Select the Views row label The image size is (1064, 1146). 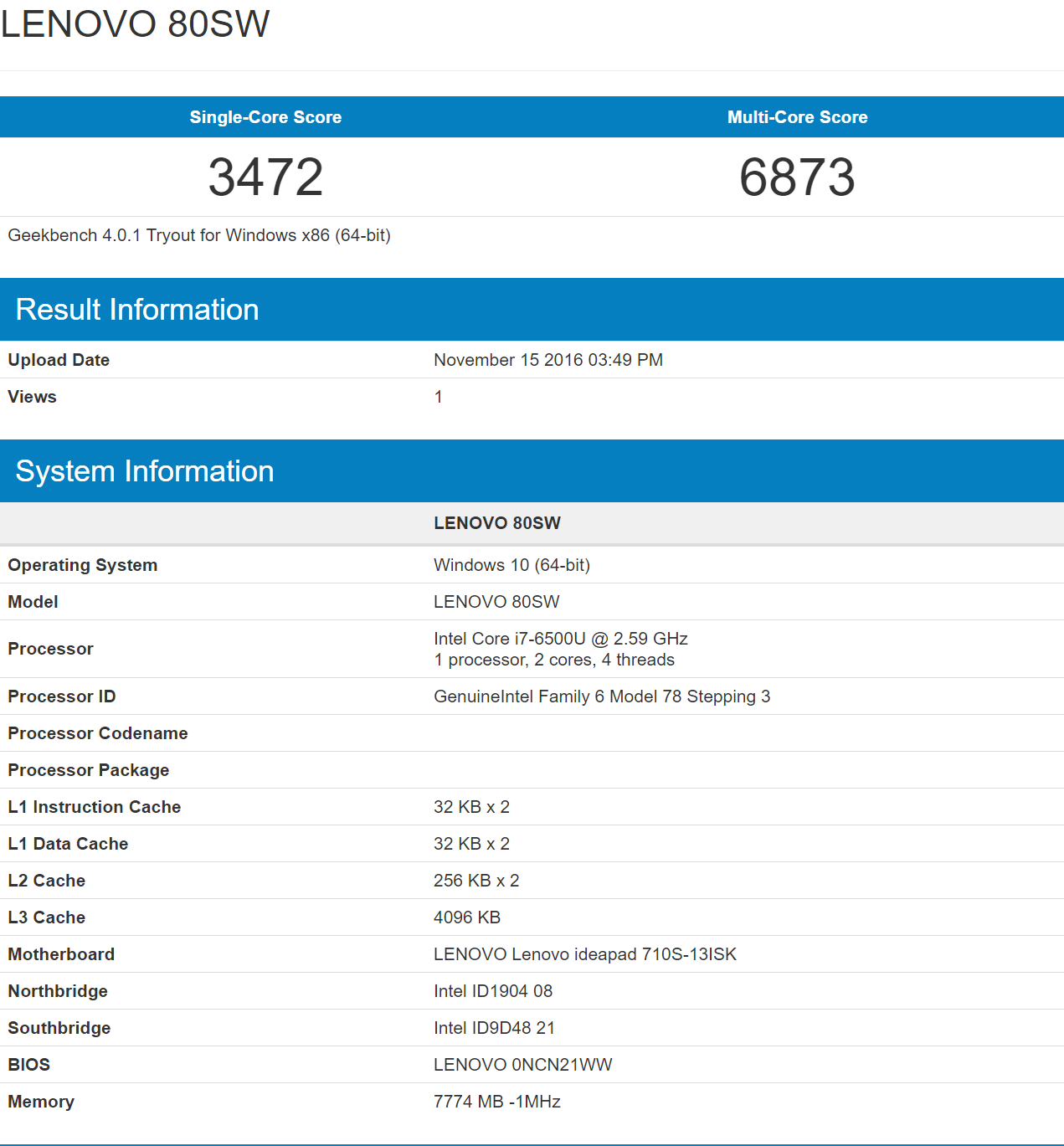(x=33, y=397)
